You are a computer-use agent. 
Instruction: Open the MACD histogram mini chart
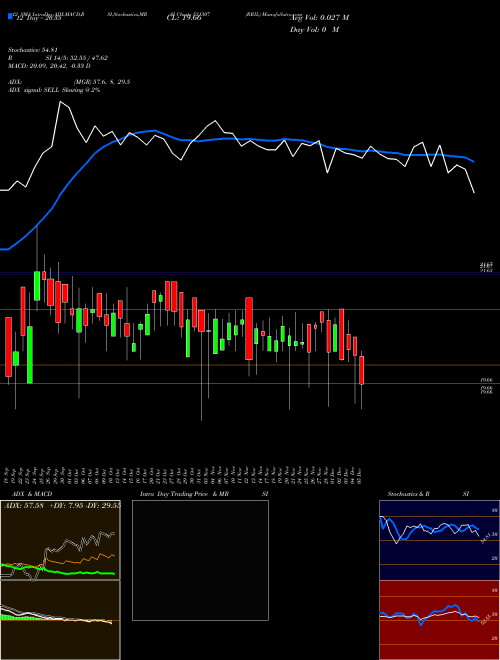60,620
